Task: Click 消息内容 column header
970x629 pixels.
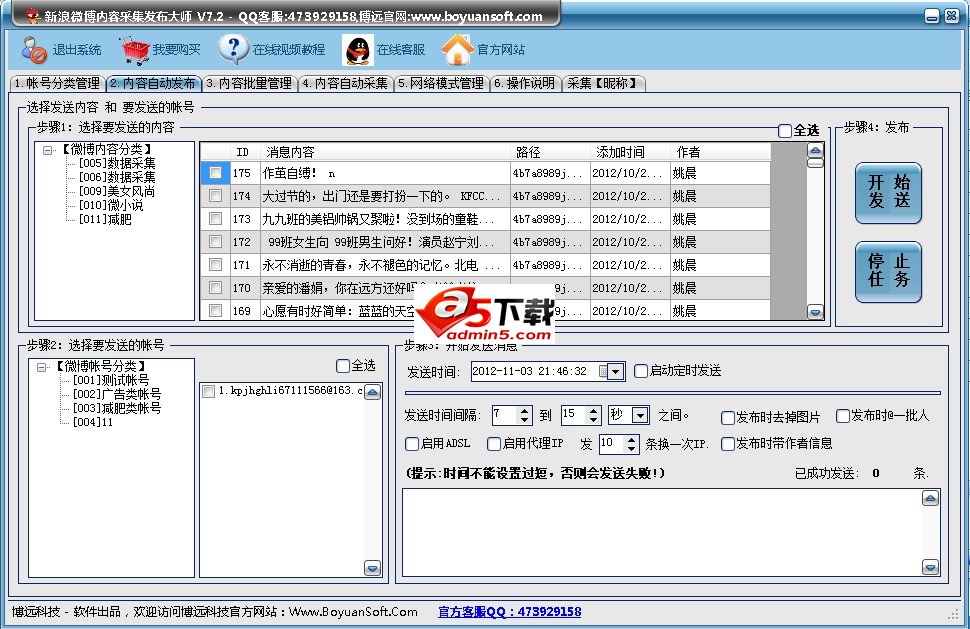Action: tap(386, 152)
